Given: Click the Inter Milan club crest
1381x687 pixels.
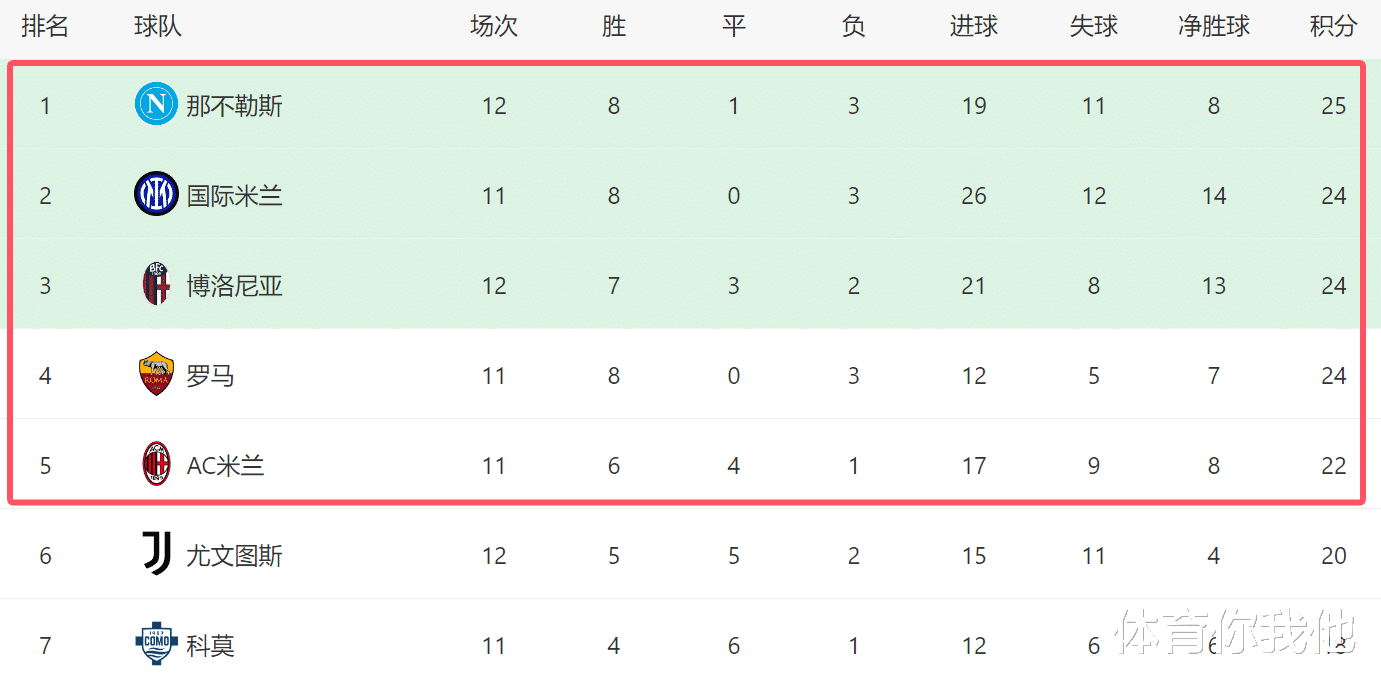Looking at the screenshot, I should (x=156, y=194).
